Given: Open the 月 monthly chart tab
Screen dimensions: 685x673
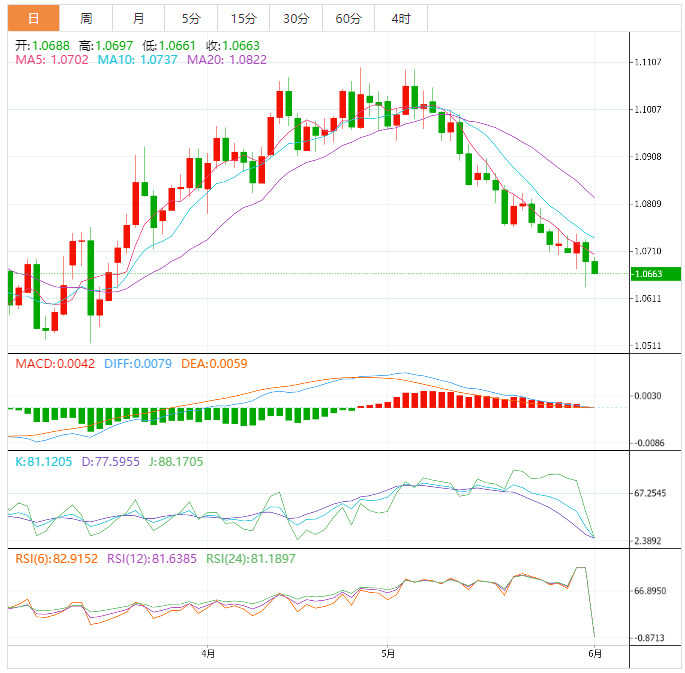Looking at the screenshot, I should pos(138,18).
